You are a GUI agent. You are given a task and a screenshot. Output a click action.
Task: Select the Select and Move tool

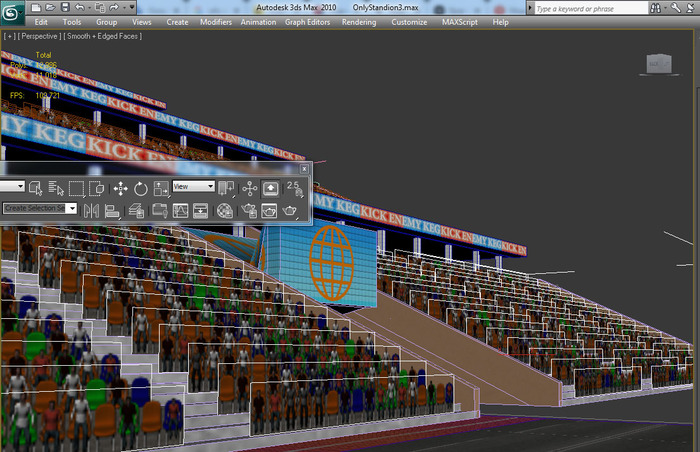tap(120, 187)
